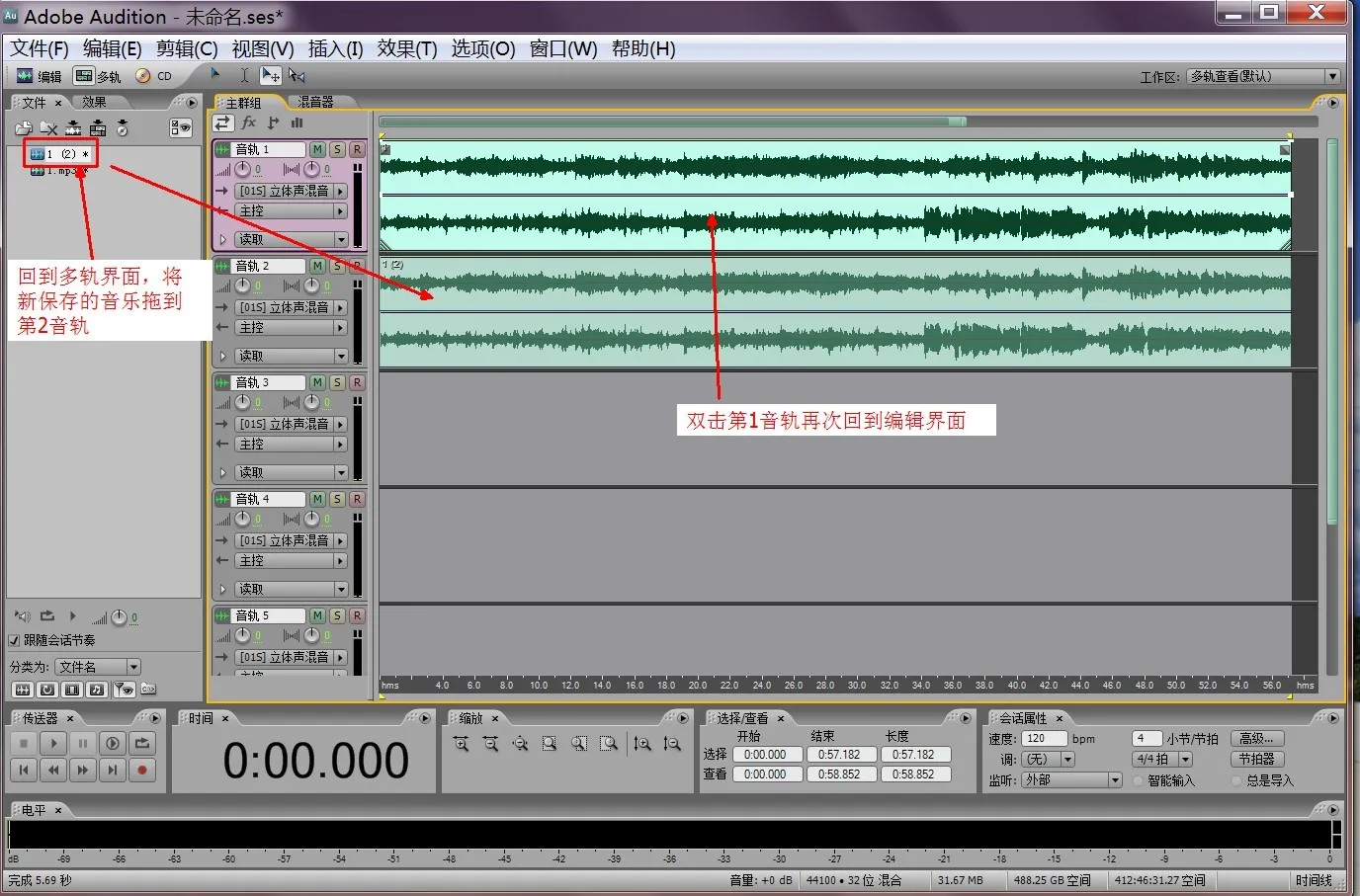
Task: Expand the 工作区 workspace dropdown
Action: [1331, 76]
